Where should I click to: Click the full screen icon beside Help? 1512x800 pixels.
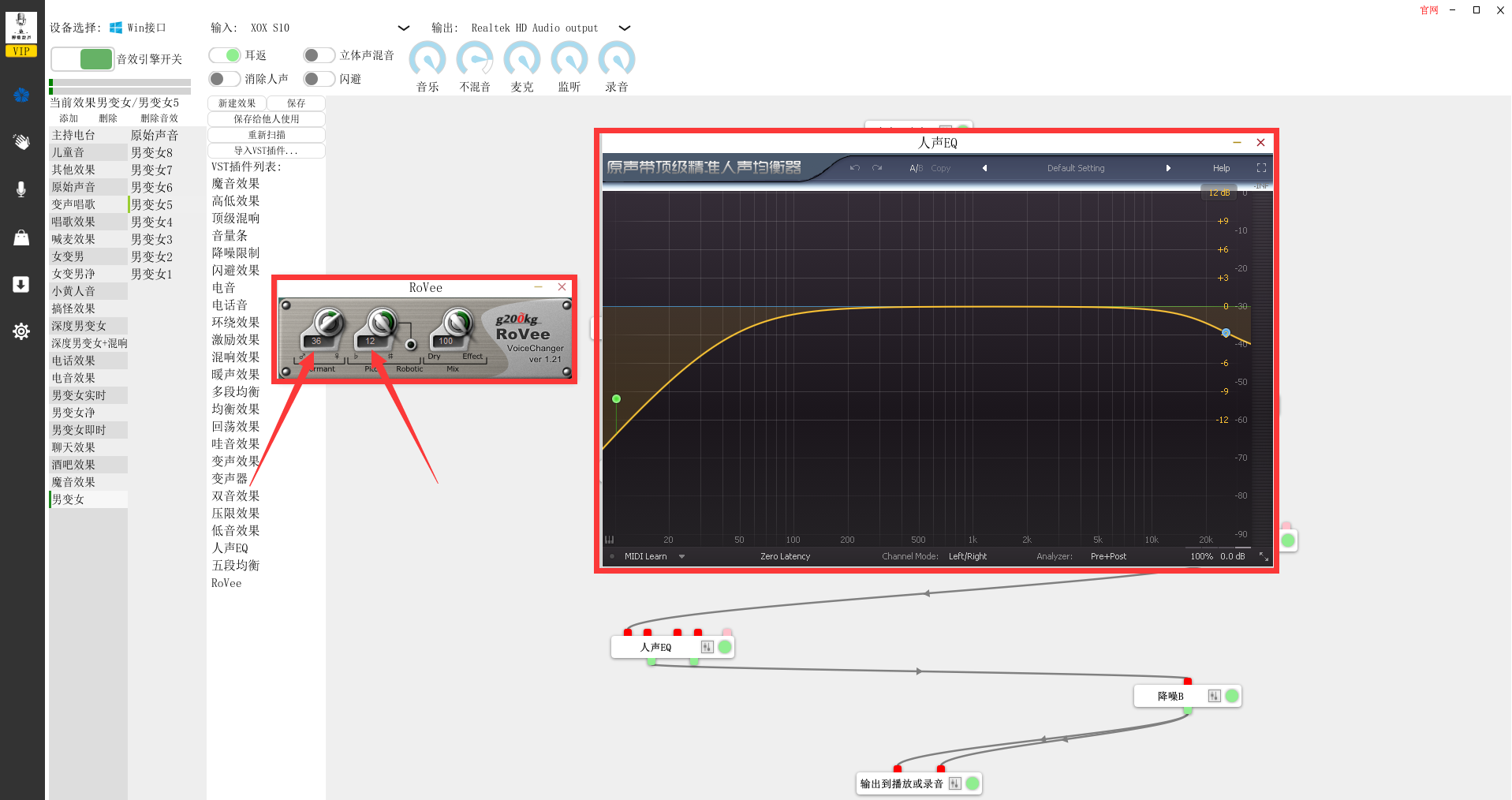(x=1261, y=168)
